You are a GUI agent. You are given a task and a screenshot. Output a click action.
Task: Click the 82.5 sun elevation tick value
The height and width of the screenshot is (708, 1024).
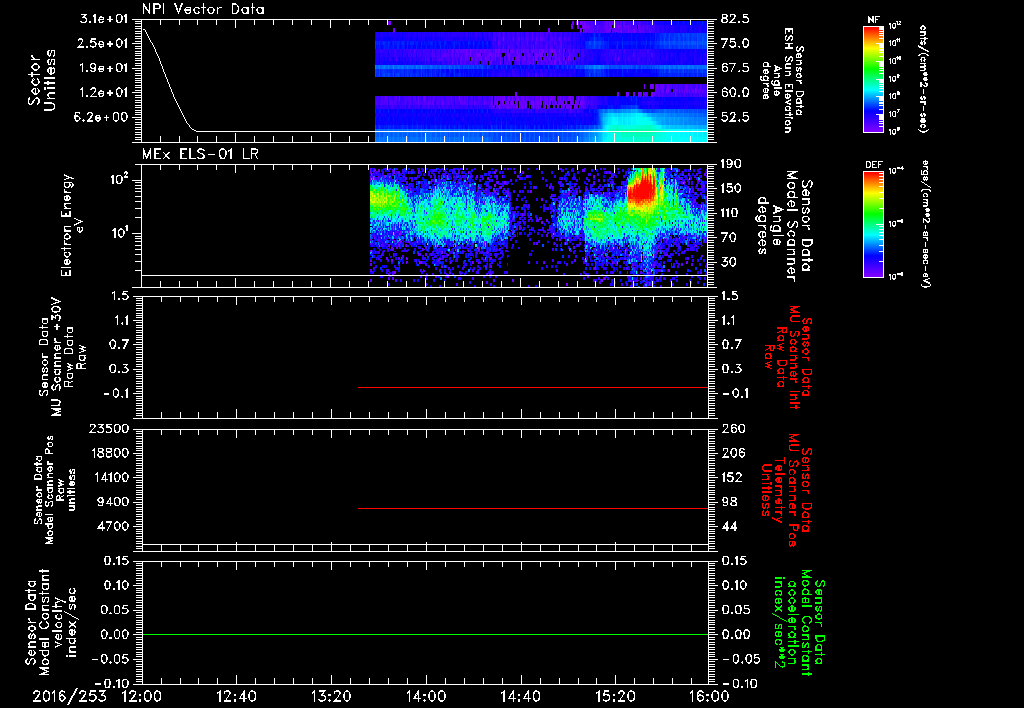tap(735, 19)
